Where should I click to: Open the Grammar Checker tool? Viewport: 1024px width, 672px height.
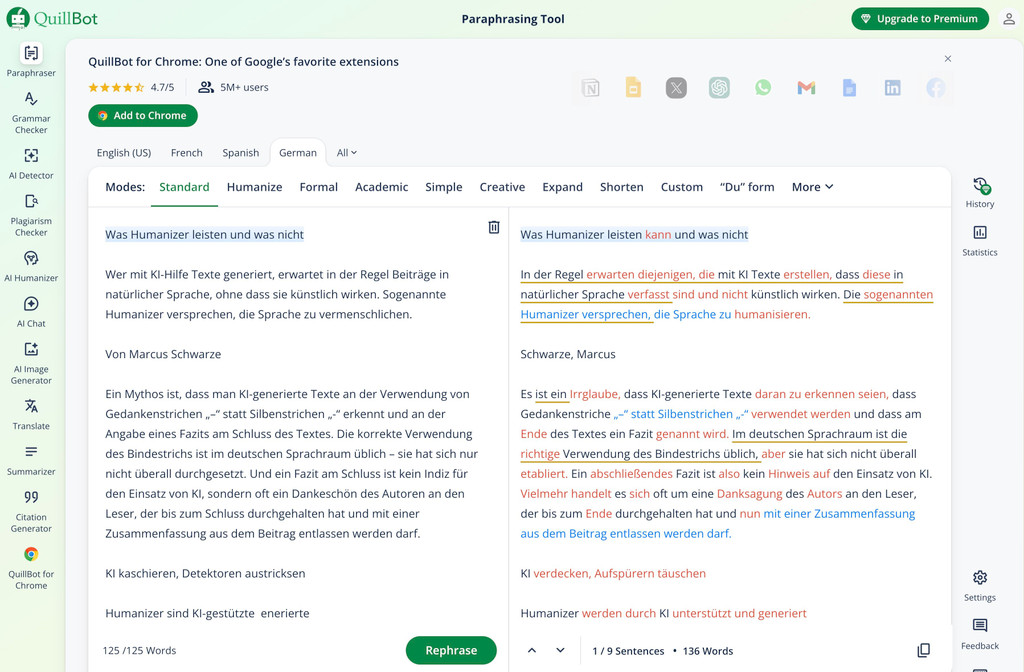click(31, 111)
